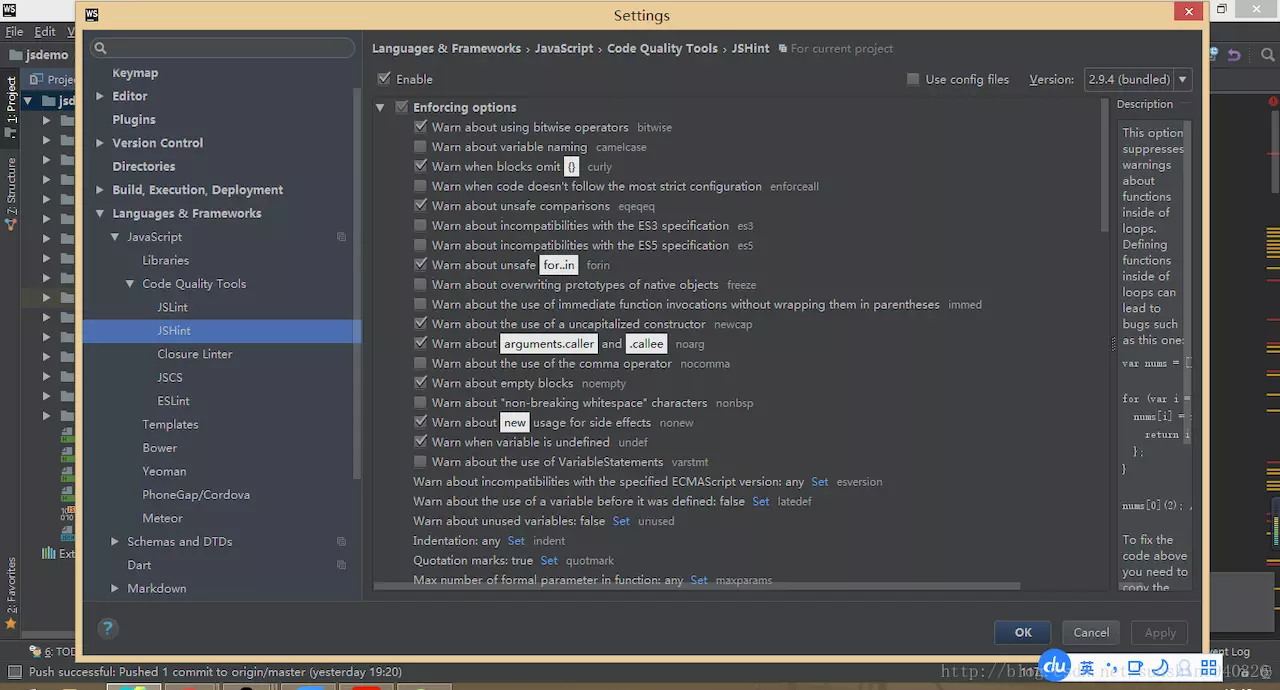
Task: Open the Edit menu in WebStorm
Action: [x=45, y=32]
